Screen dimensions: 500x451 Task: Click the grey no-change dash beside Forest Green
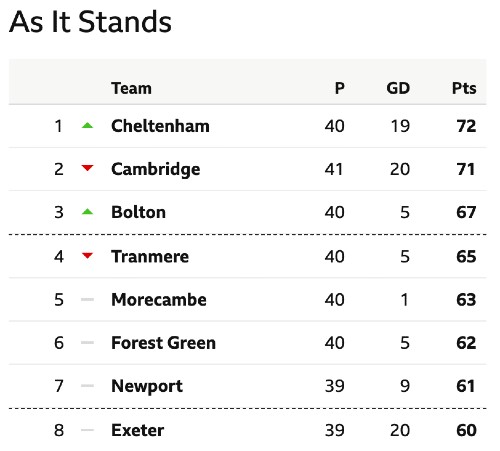pyautogui.click(x=87, y=342)
